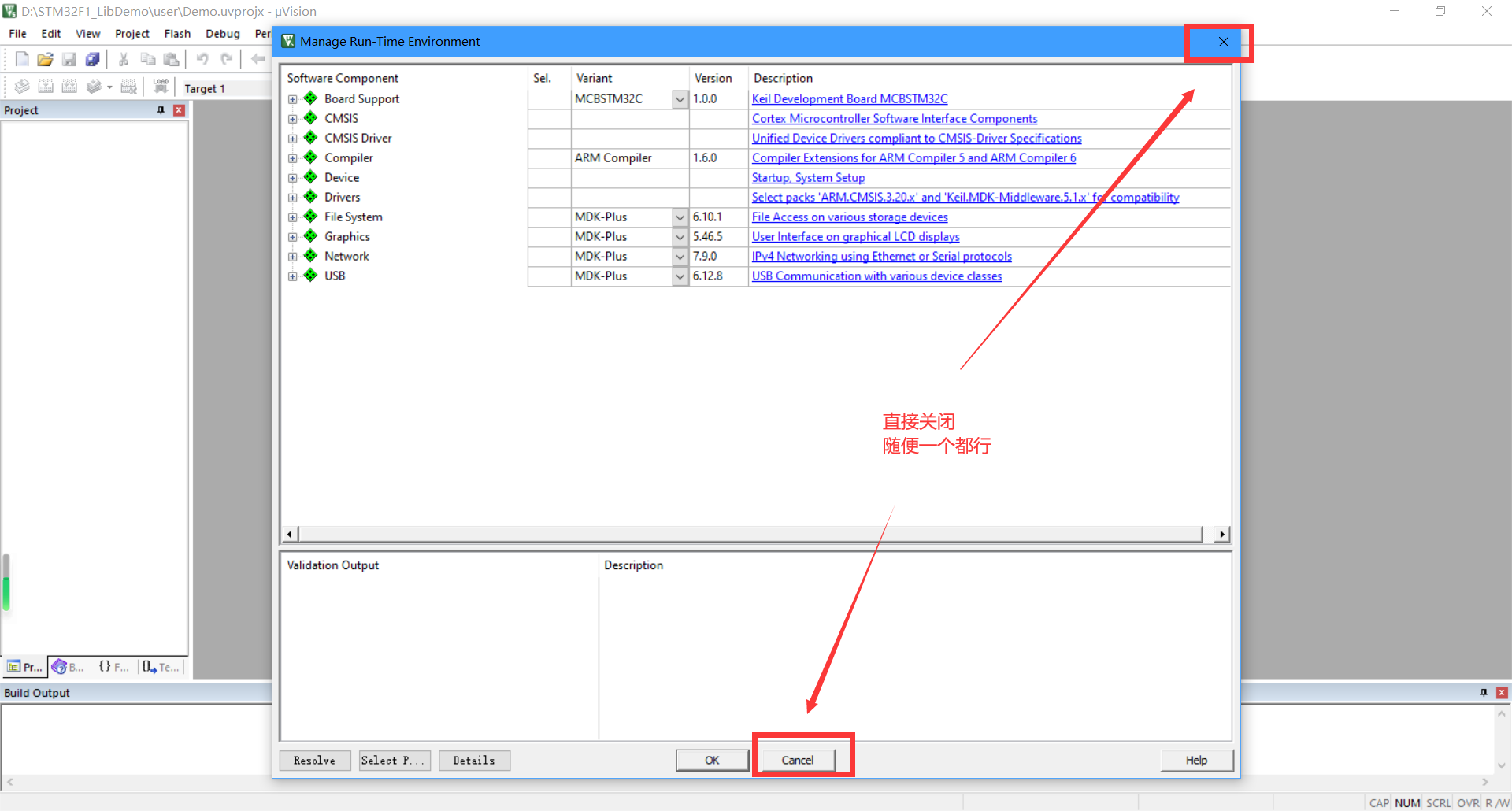The image size is (1512, 811).
Task: Click the Copy toolbar icon
Action: (147, 59)
